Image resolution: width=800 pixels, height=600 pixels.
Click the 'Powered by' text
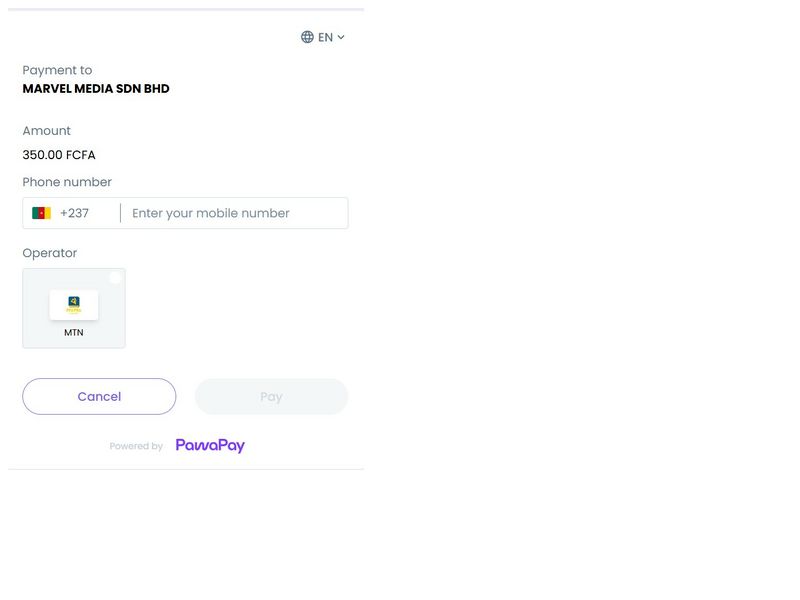(136, 446)
